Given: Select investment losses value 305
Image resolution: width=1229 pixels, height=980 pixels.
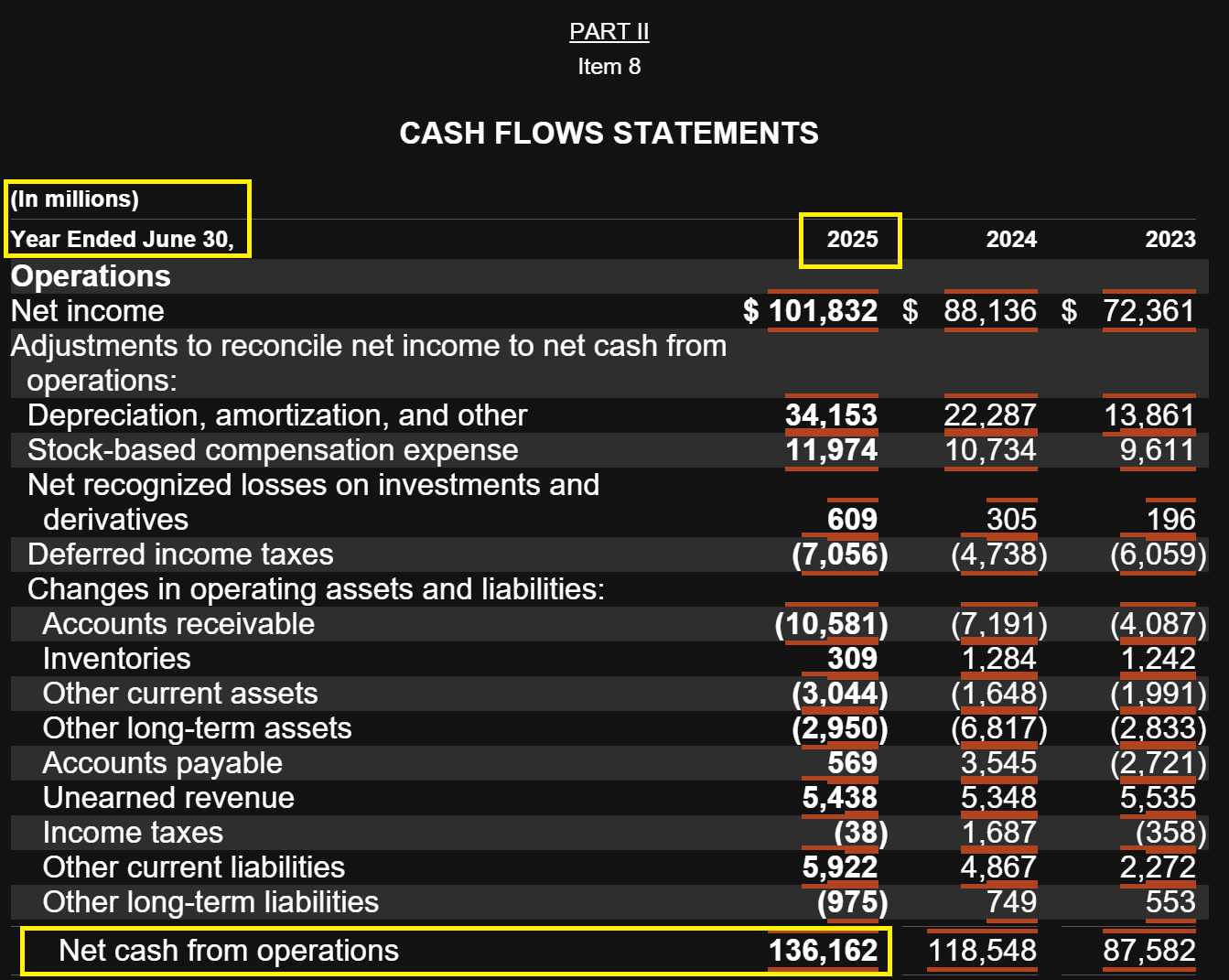Looking at the screenshot, I should 1011,520.
